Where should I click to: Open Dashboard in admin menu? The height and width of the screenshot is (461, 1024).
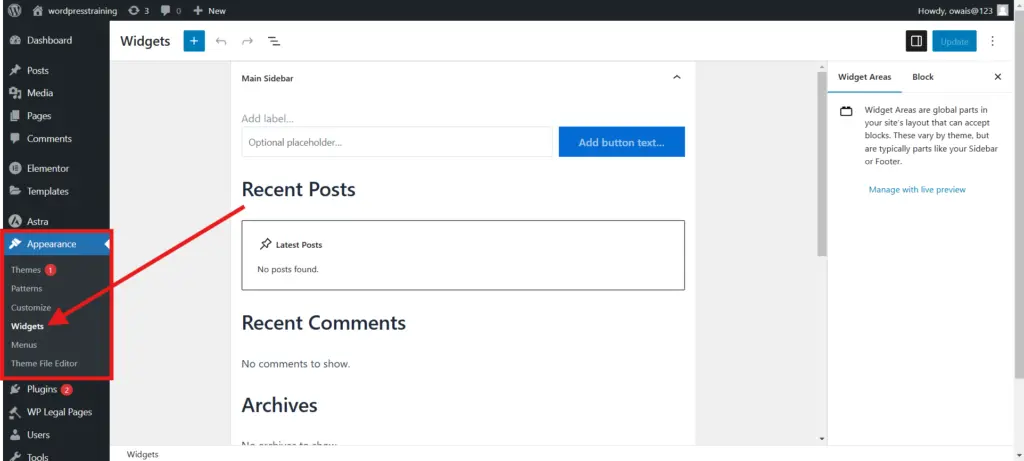click(x=55, y=40)
